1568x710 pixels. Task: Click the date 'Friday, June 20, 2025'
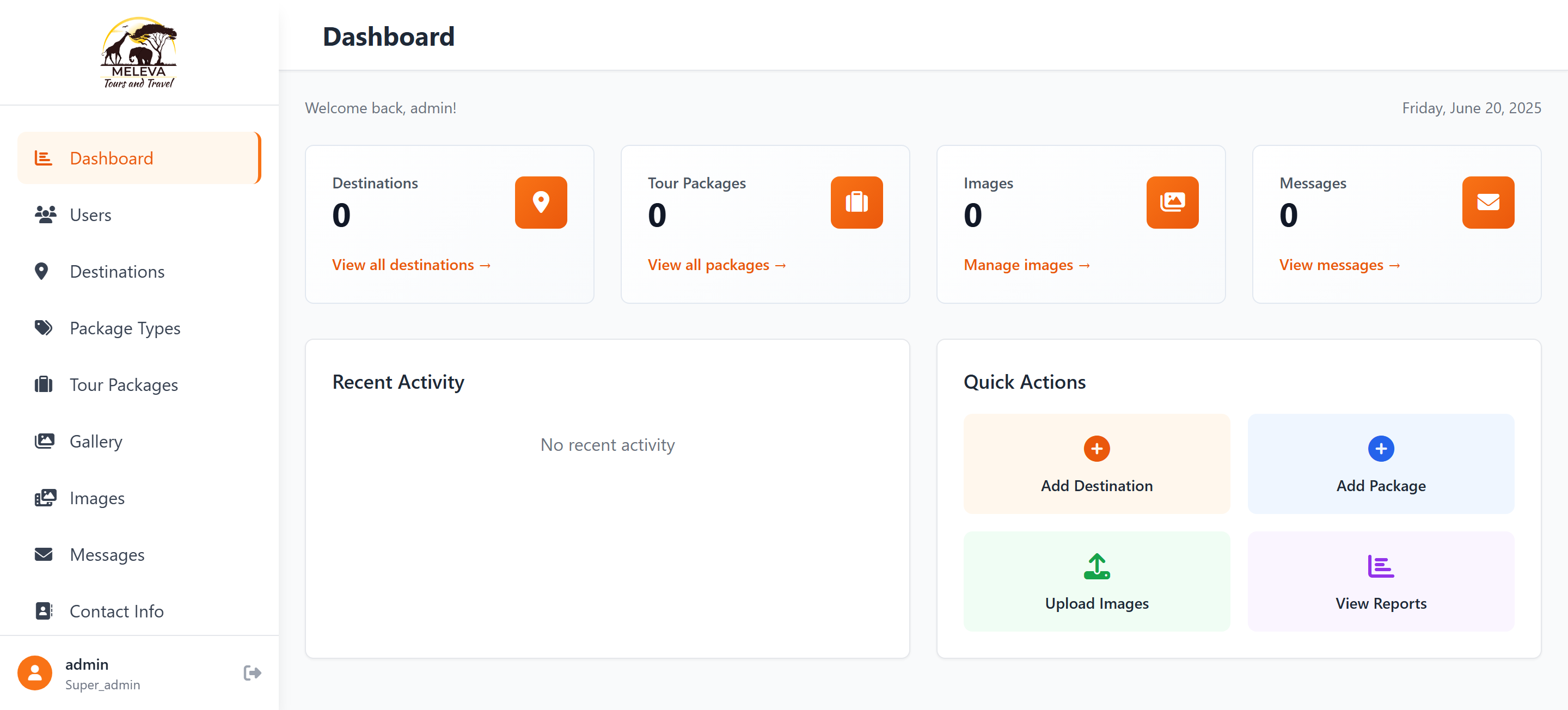point(1471,108)
